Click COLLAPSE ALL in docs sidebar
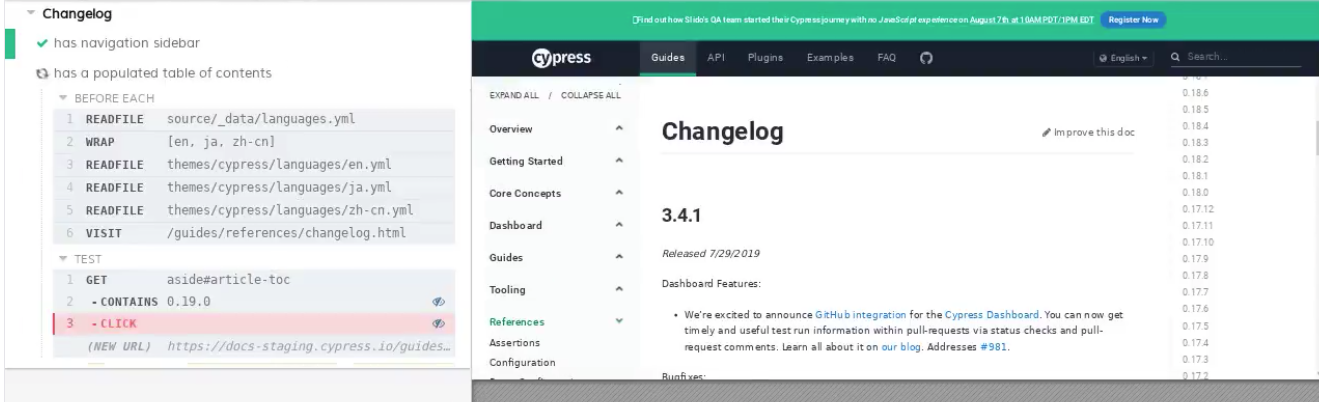Viewport: 1319px width, 402px height. (589, 95)
